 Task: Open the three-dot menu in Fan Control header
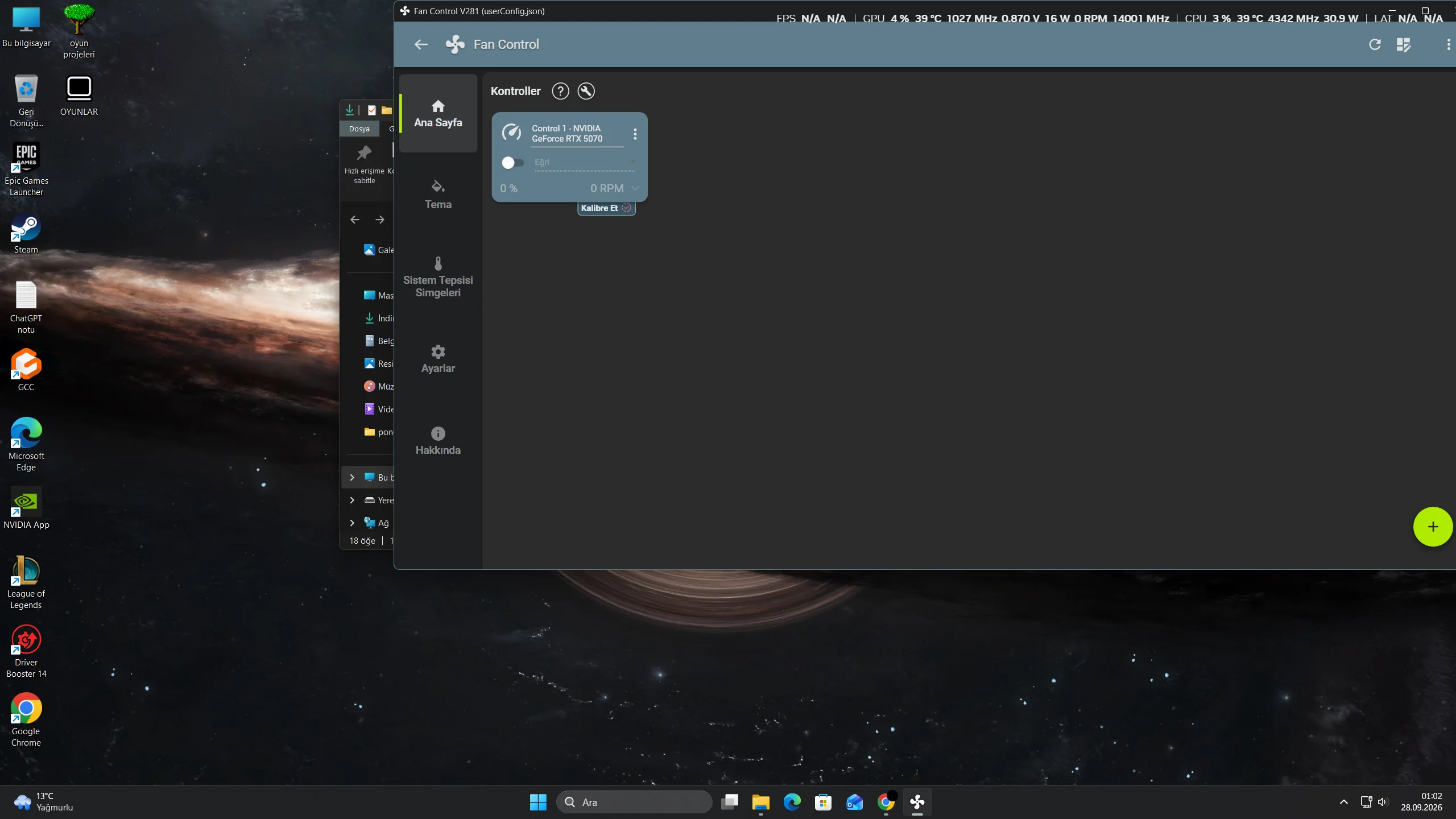(x=1448, y=44)
